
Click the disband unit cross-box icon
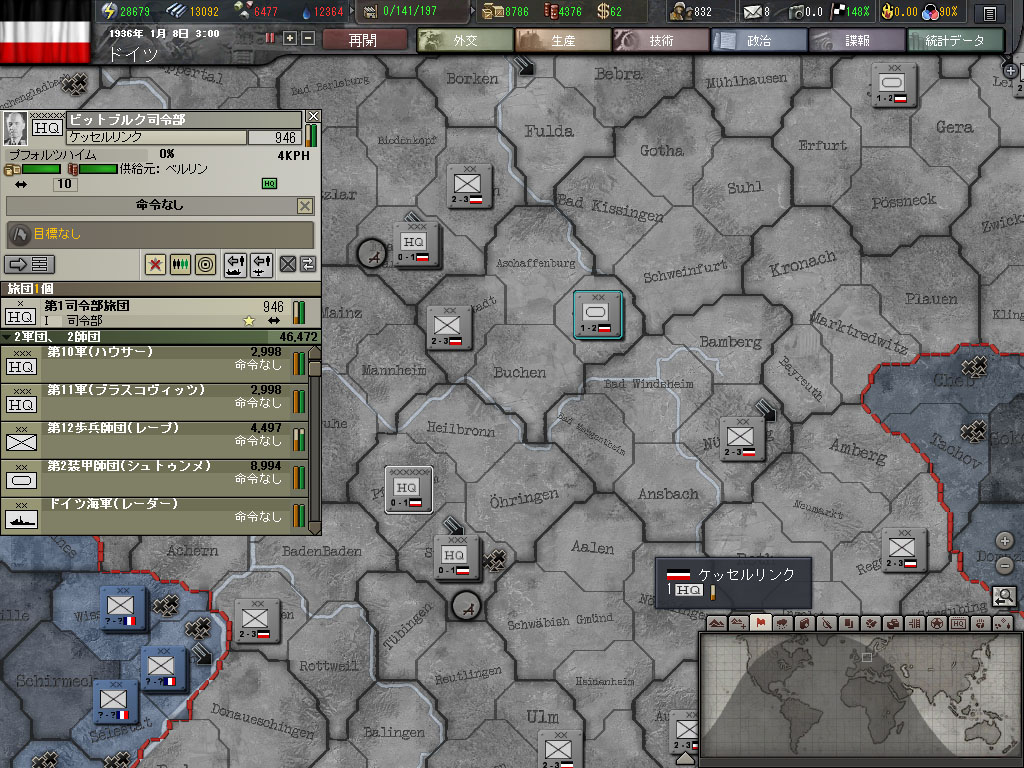[287, 264]
